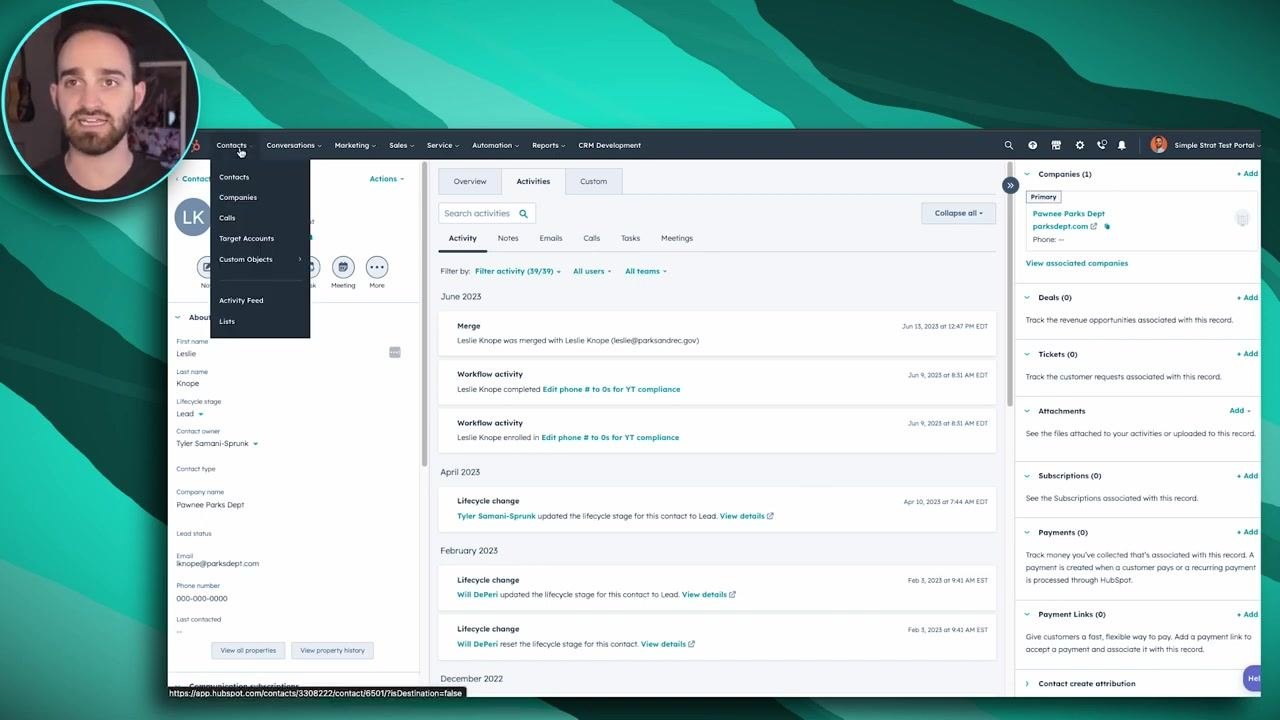Click the details icon beside First name
This screenshot has width=1280, height=720.
pos(395,352)
